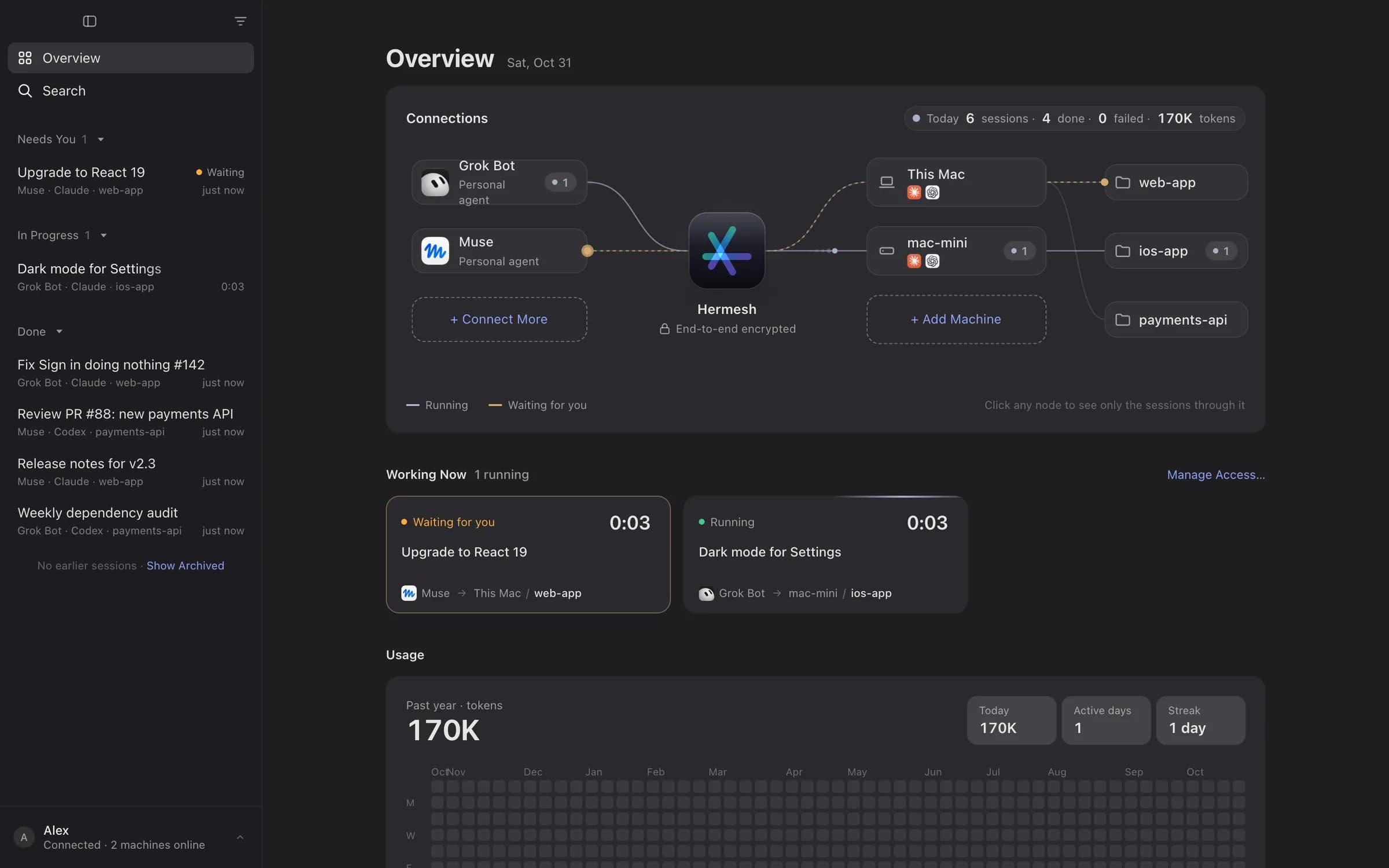Collapse the In Progress section

click(104, 236)
